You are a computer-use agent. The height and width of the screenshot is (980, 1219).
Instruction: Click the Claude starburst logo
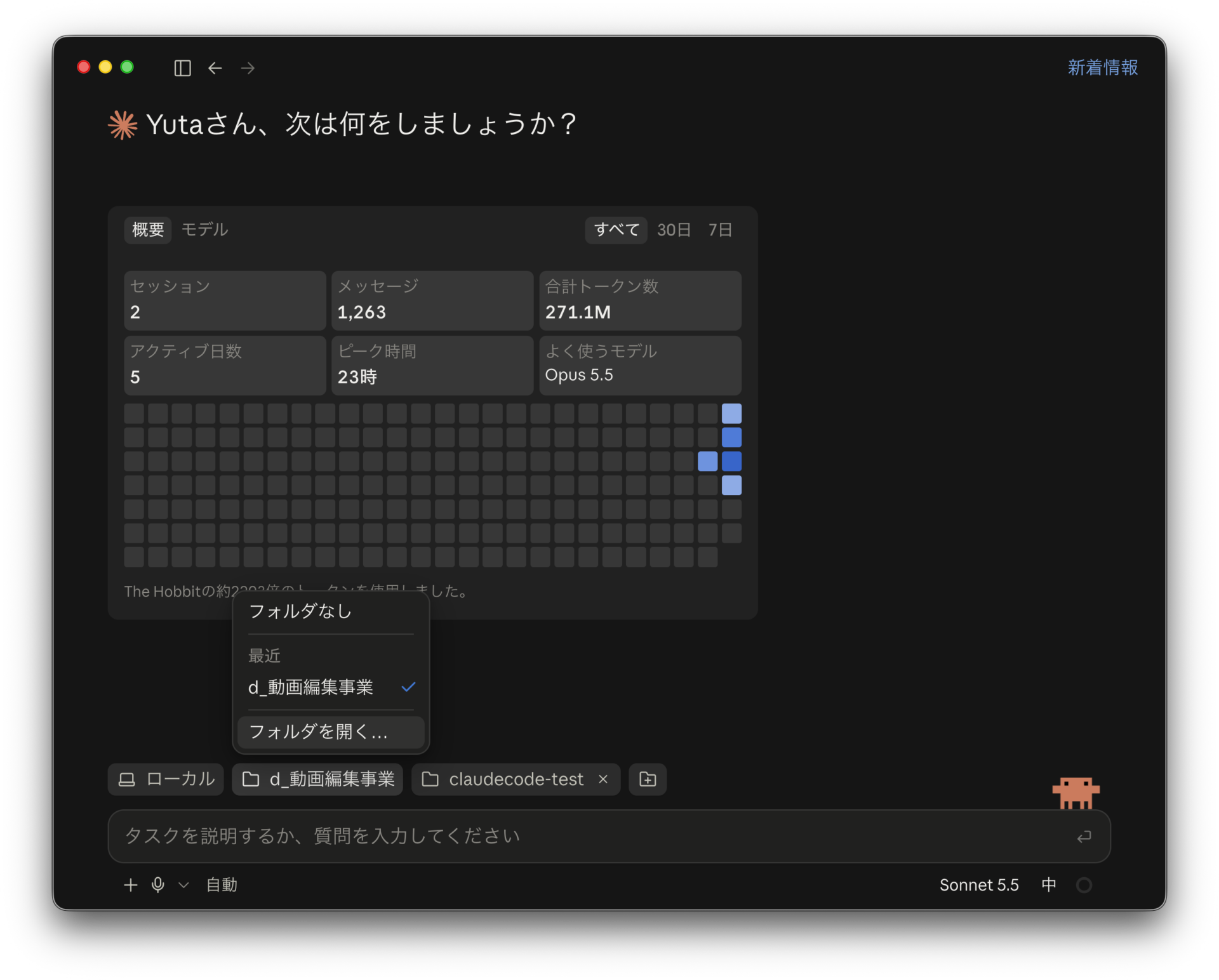coord(123,124)
